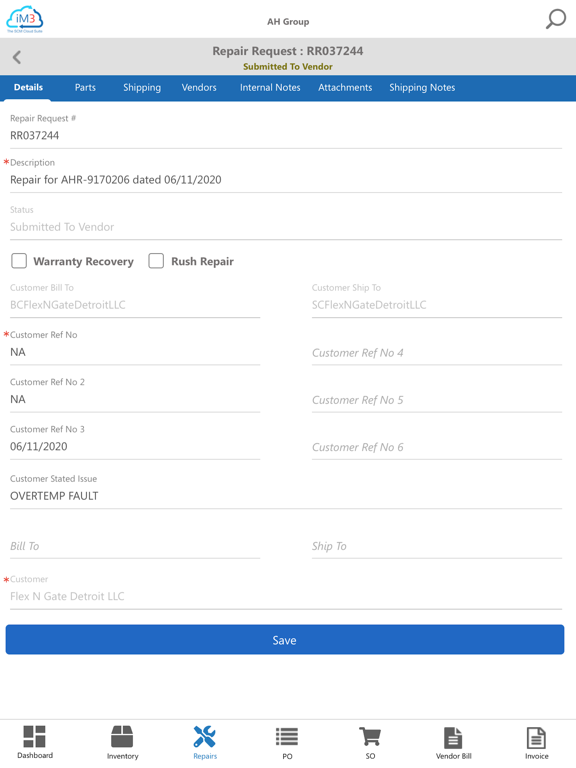This screenshot has width=576, height=768.
Task: View the Internal Notes tab
Action: click(x=270, y=88)
